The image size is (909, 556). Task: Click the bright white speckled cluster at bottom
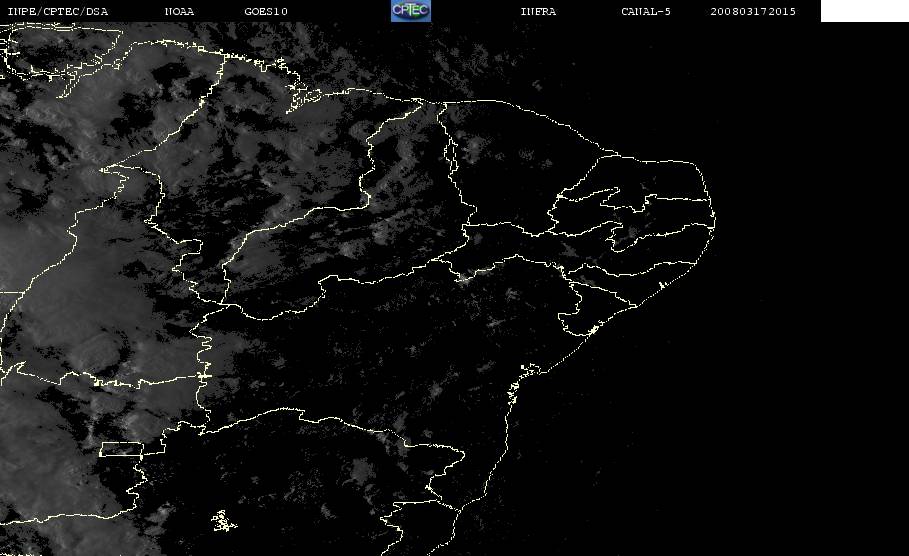point(223,521)
